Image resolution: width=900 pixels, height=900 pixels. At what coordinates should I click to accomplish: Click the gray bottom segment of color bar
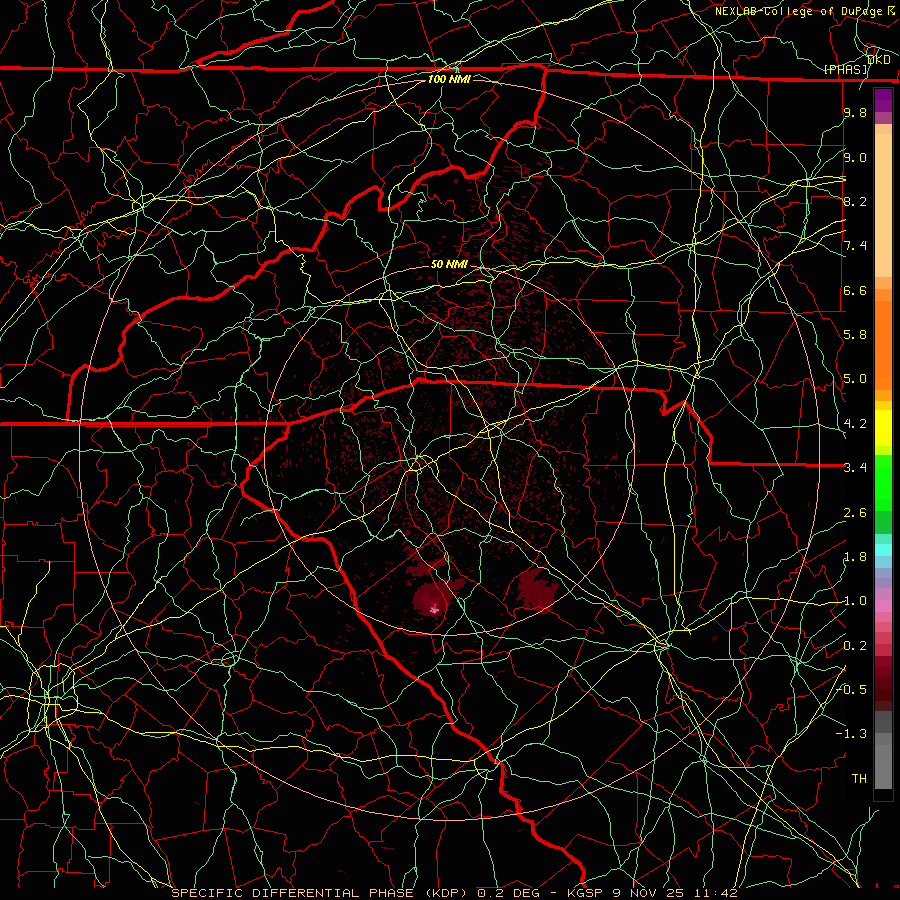pyautogui.click(x=883, y=763)
